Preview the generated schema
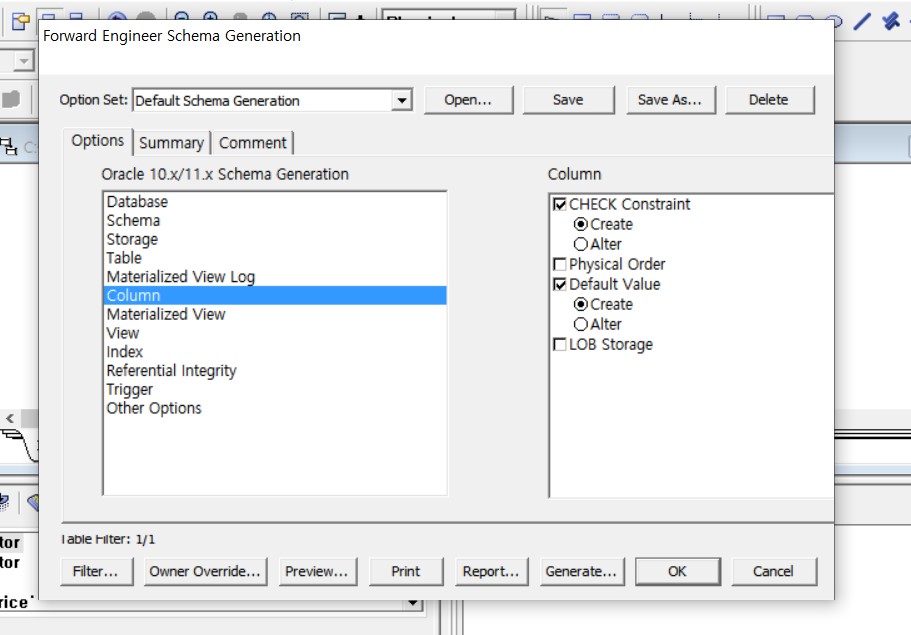 point(317,572)
